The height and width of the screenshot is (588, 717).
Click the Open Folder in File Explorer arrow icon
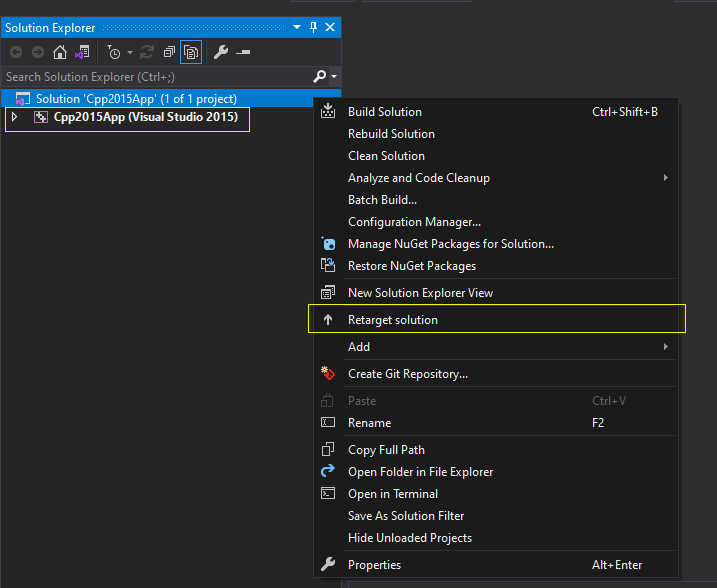[x=328, y=470]
